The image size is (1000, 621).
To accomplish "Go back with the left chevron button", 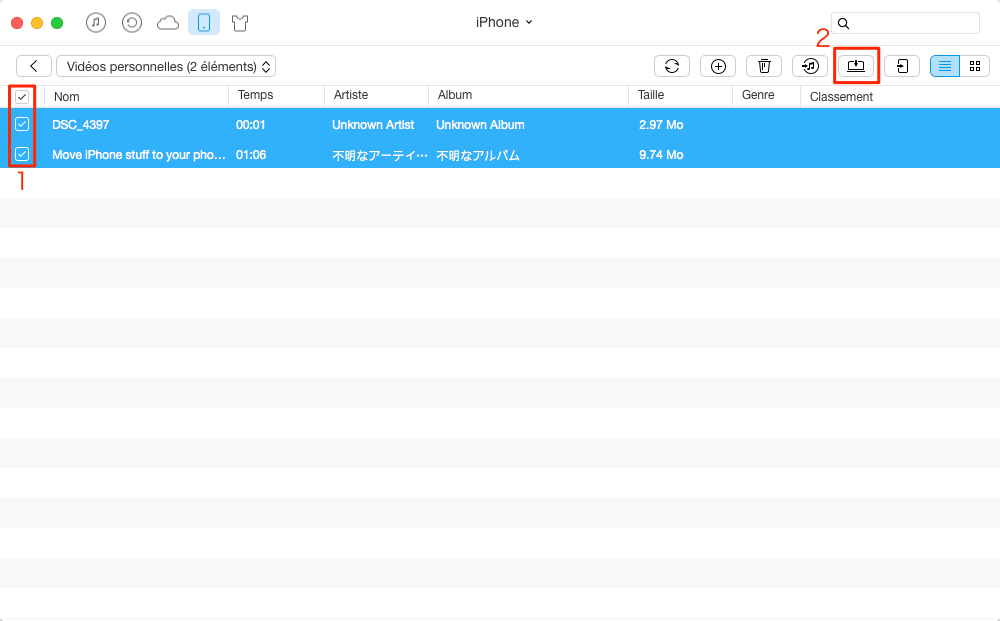I will [x=34, y=66].
